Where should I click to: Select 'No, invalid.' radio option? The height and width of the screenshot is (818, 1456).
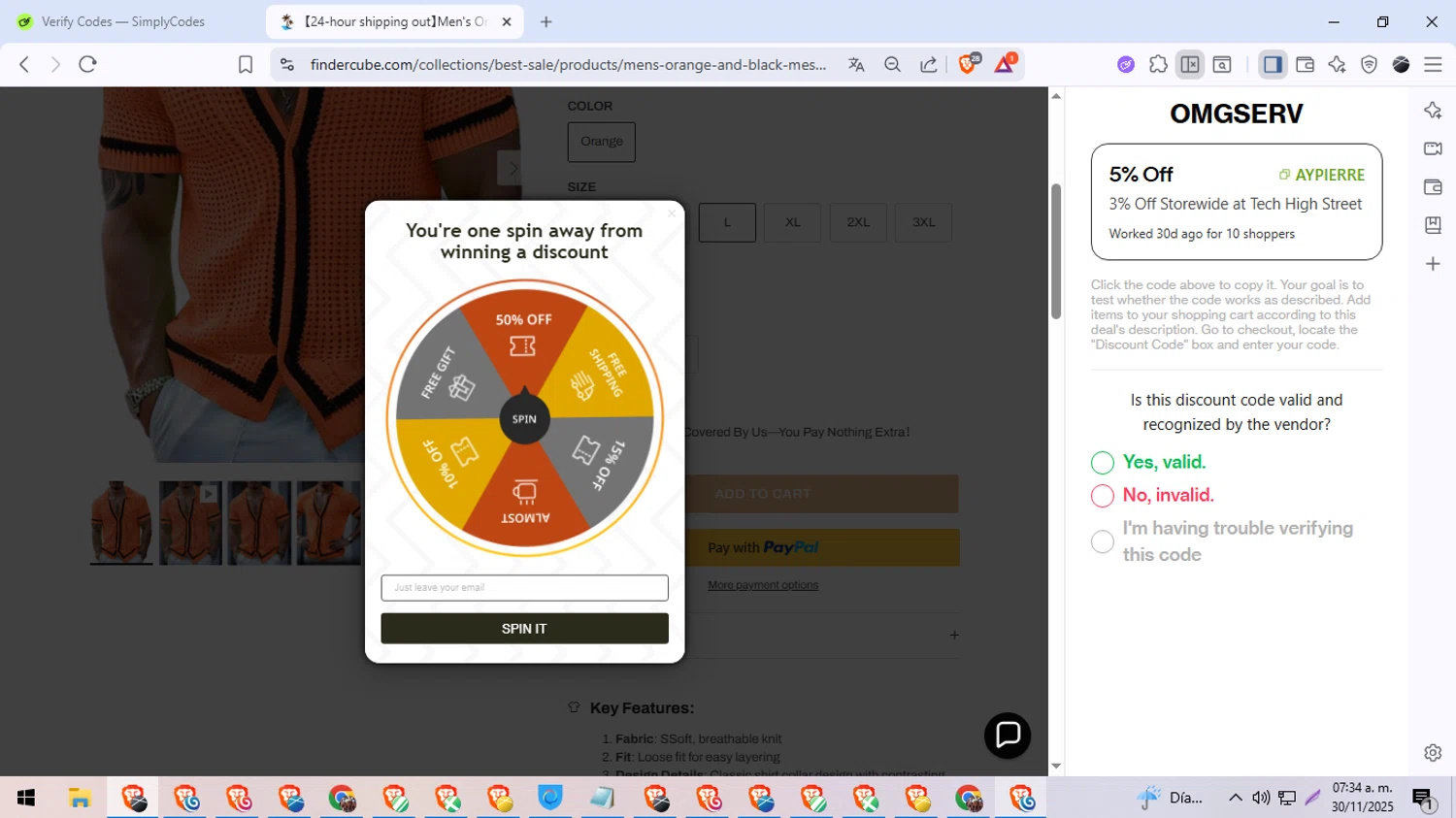[x=1102, y=496]
